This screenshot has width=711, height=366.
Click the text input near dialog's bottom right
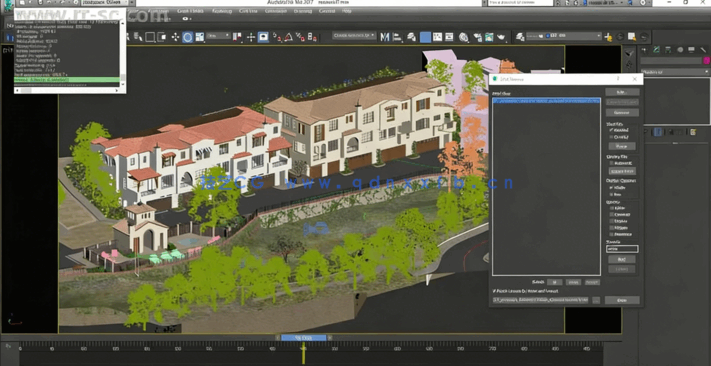point(622,249)
